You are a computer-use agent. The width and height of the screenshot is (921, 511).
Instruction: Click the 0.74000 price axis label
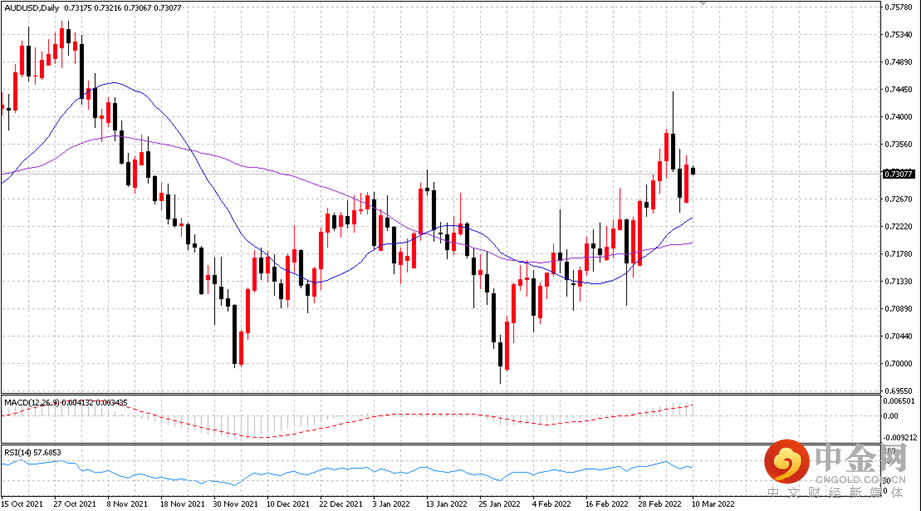(899, 117)
